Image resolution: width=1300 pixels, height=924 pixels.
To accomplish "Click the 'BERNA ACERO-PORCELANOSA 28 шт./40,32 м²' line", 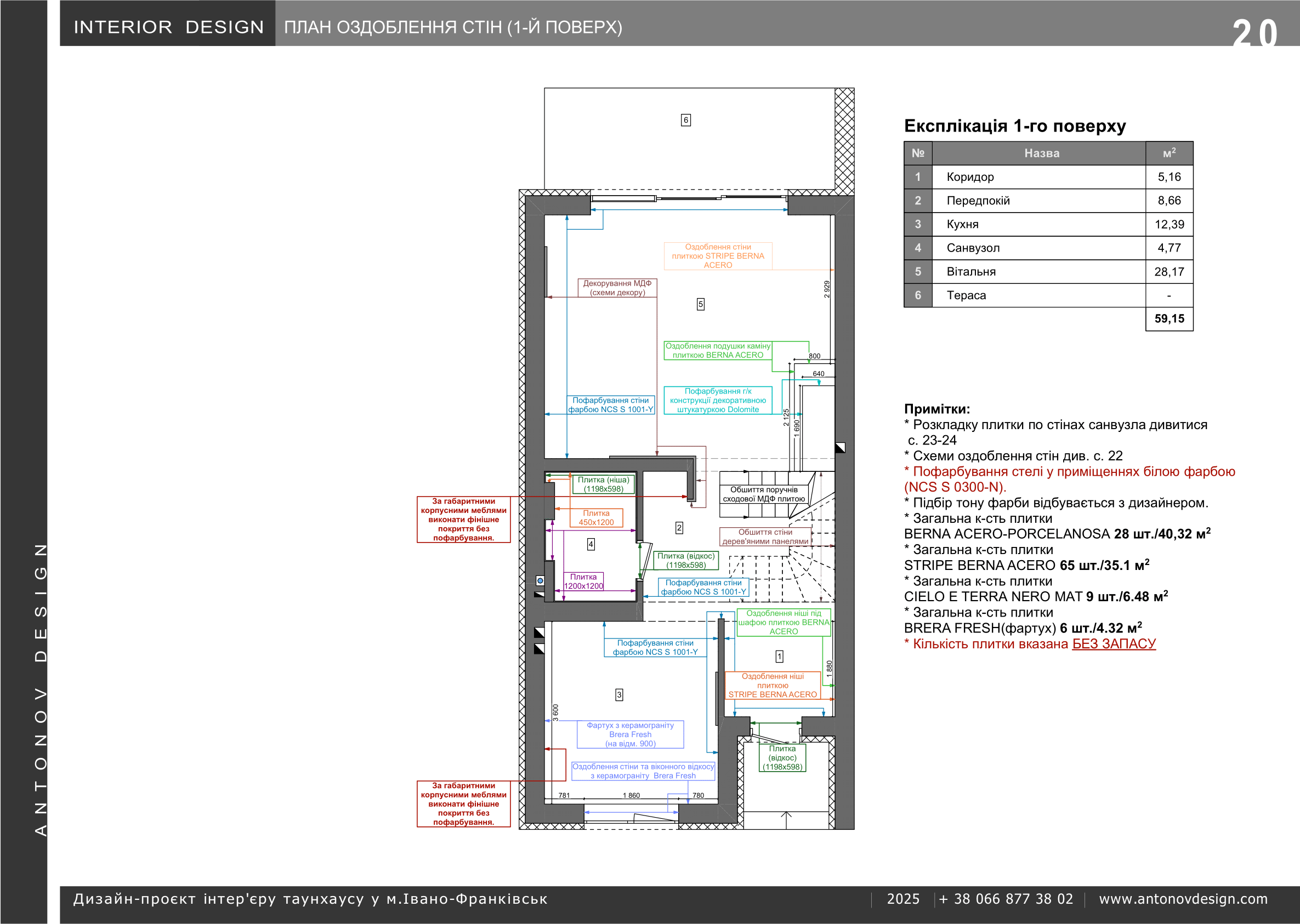I will point(1057,534).
